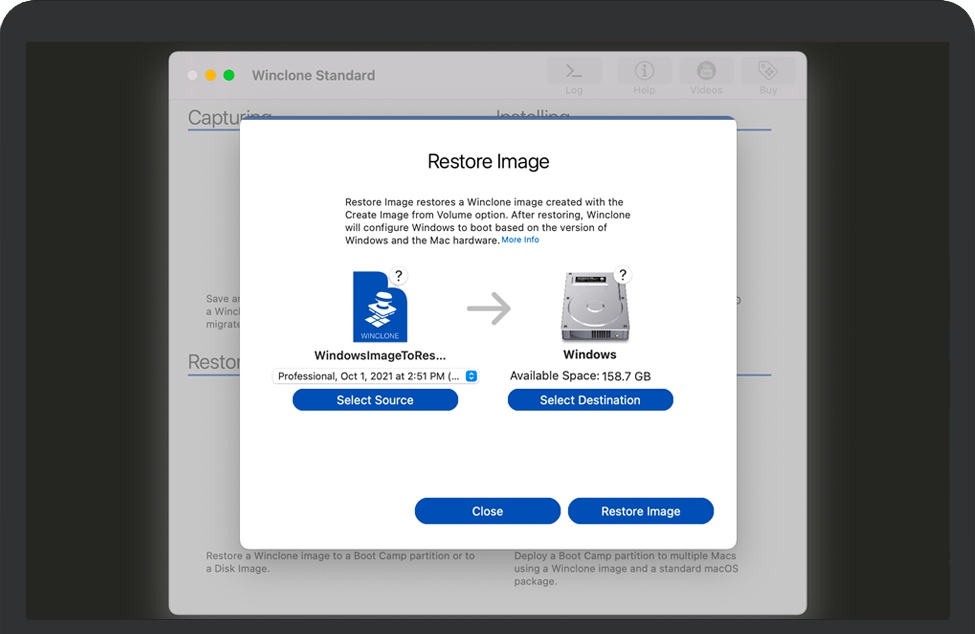Click the yellow minimize window button
975x634 pixels.
[x=210, y=75]
